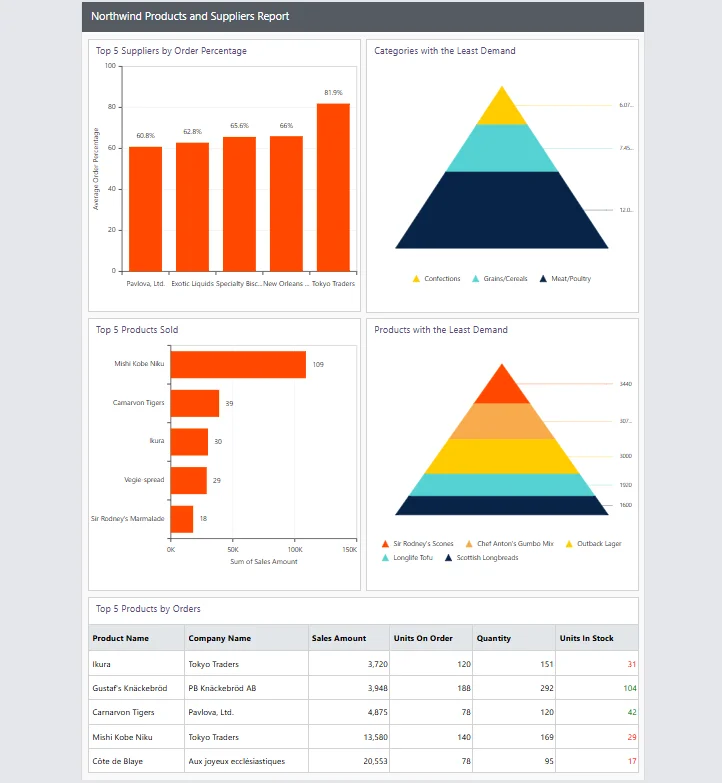Click the light orange Gumbo Mix pyramid segment
722x783 pixels.
(x=502, y=421)
